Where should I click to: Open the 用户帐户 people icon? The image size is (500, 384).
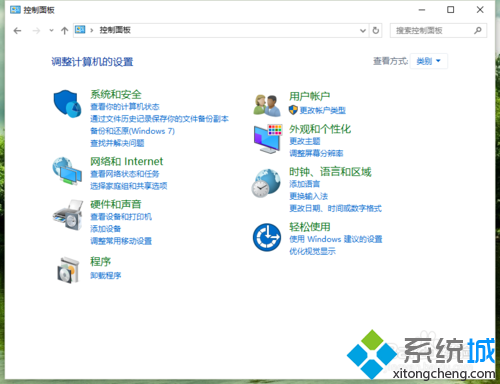pos(267,105)
